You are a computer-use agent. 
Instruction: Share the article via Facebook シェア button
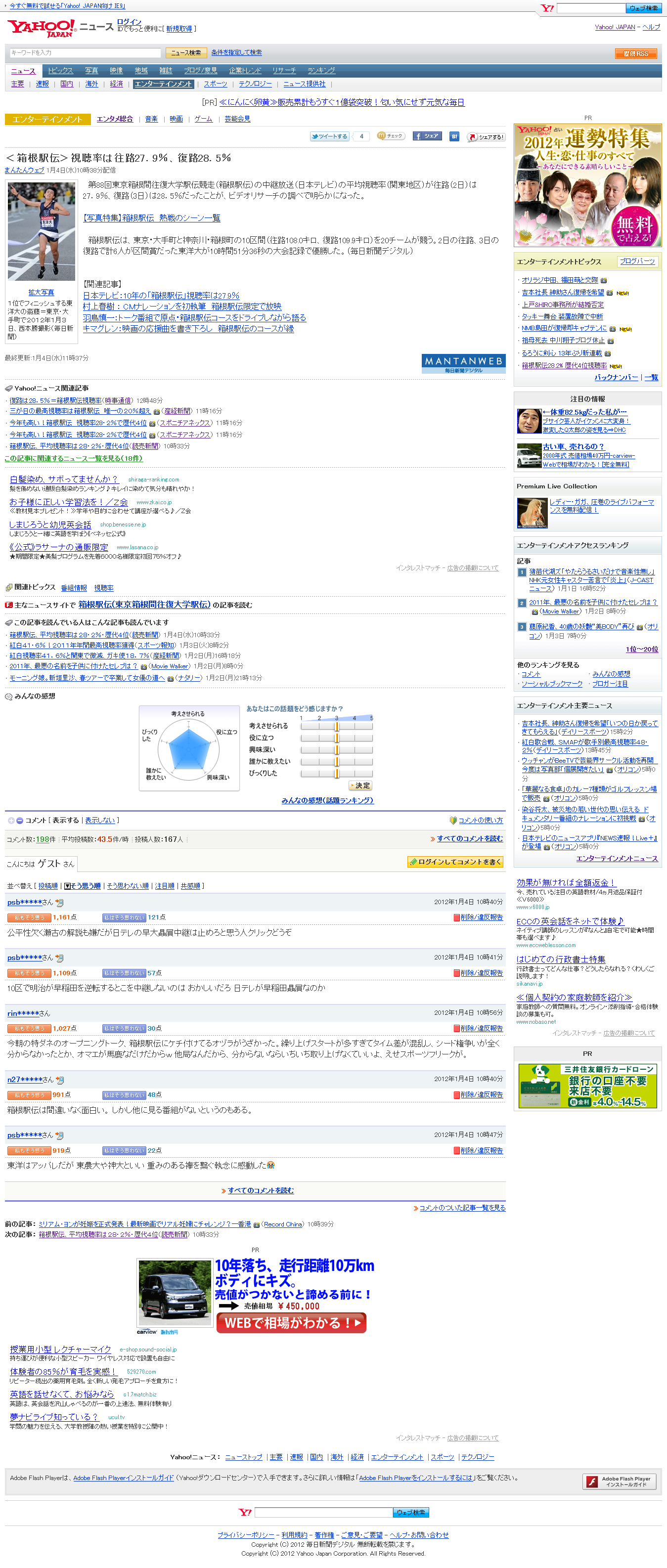[x=427, y=136]
